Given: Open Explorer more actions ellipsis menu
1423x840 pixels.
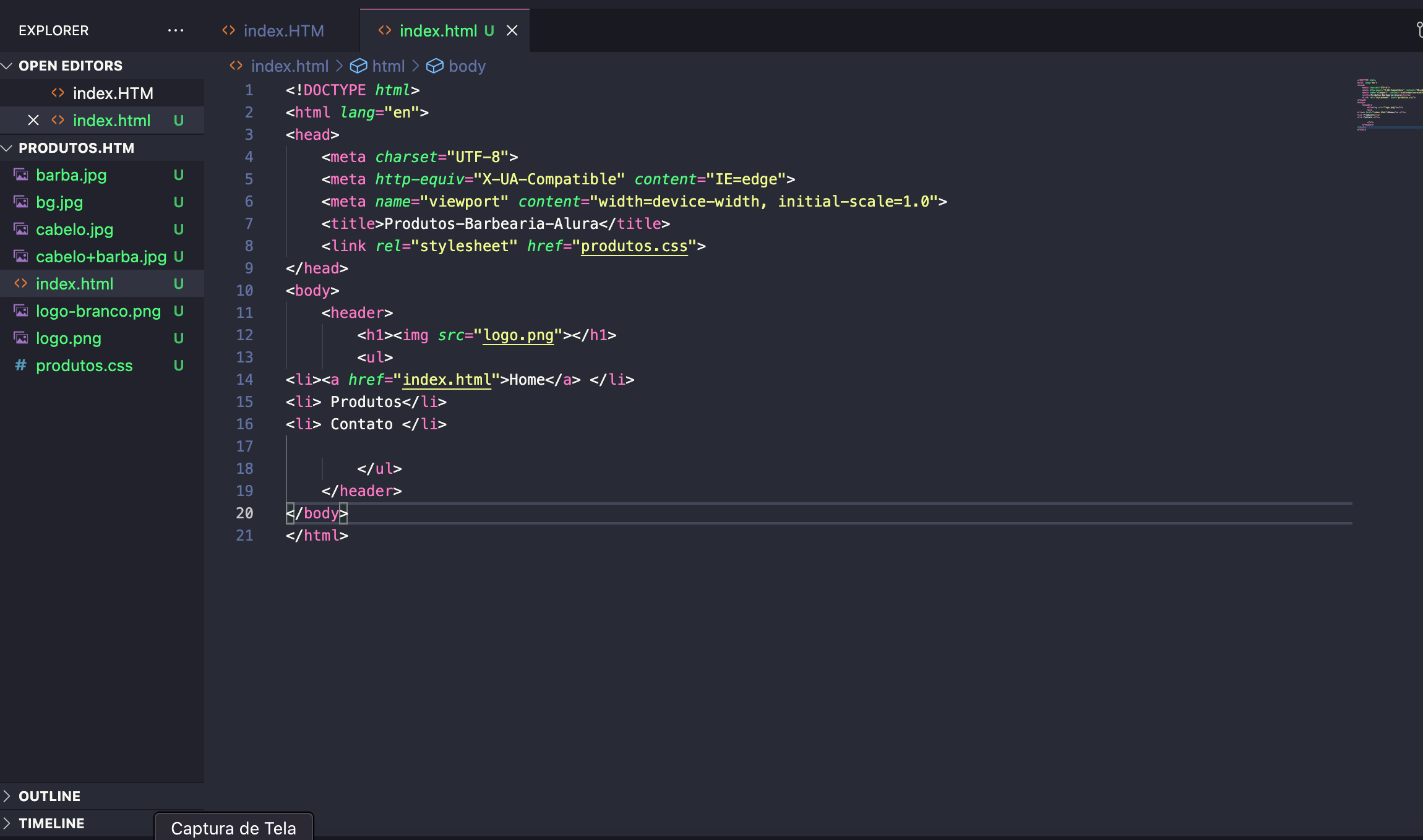Looking at the screenshot, I should [176, 30].
